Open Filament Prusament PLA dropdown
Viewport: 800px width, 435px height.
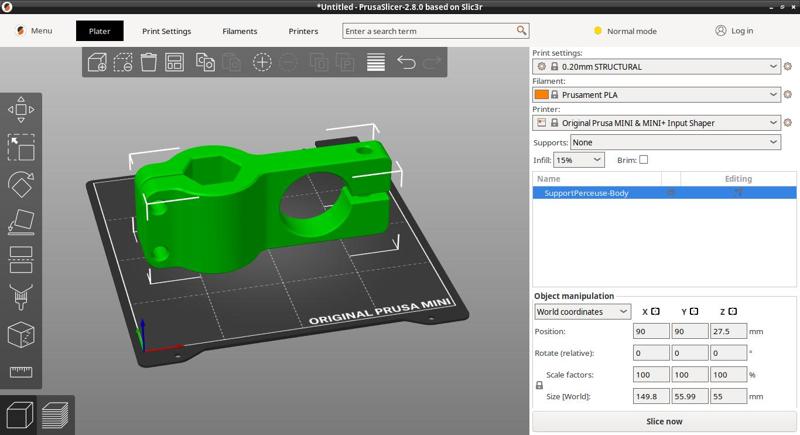(x=656, y=94)
